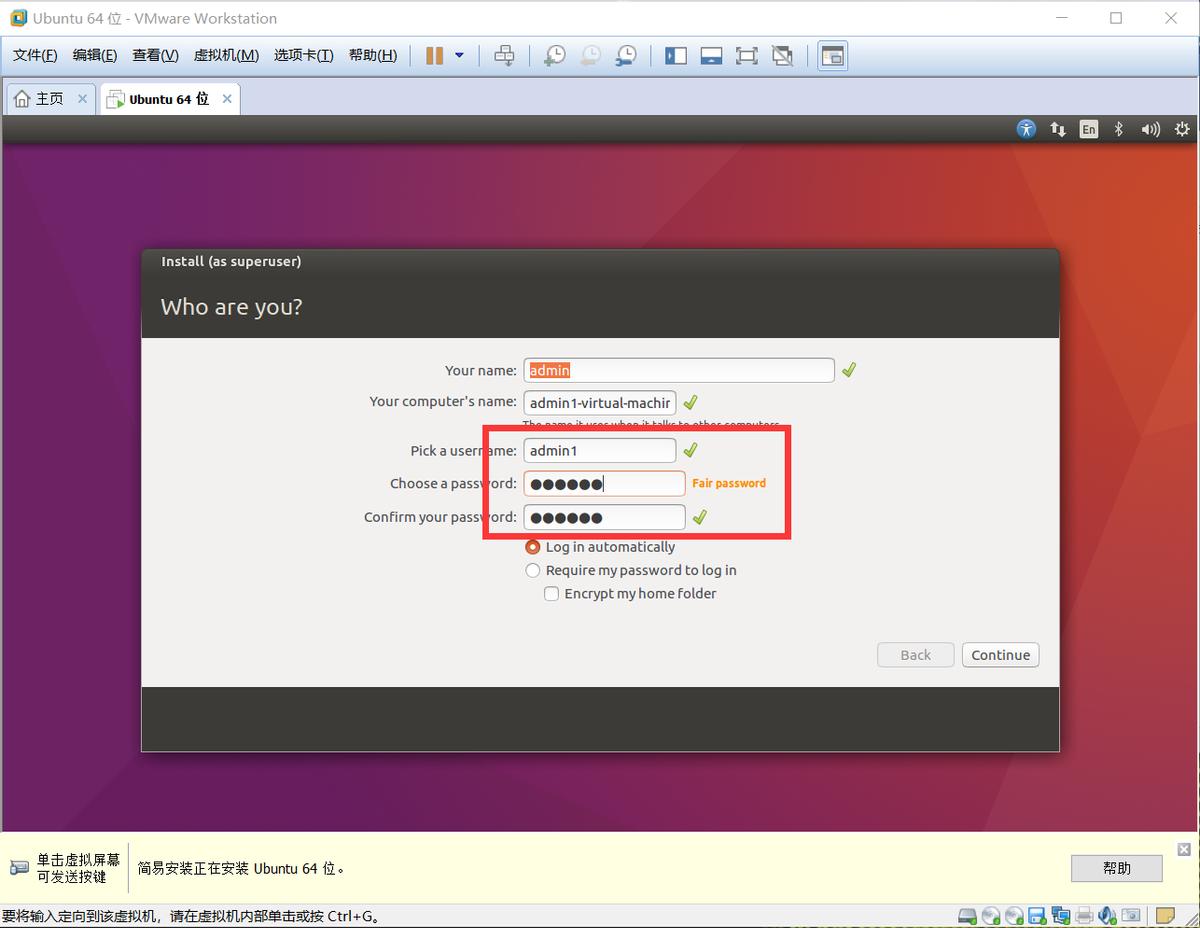Toggle Unity mode
The height and width of the screenshot is (928, 1200).
click(782, 55)
